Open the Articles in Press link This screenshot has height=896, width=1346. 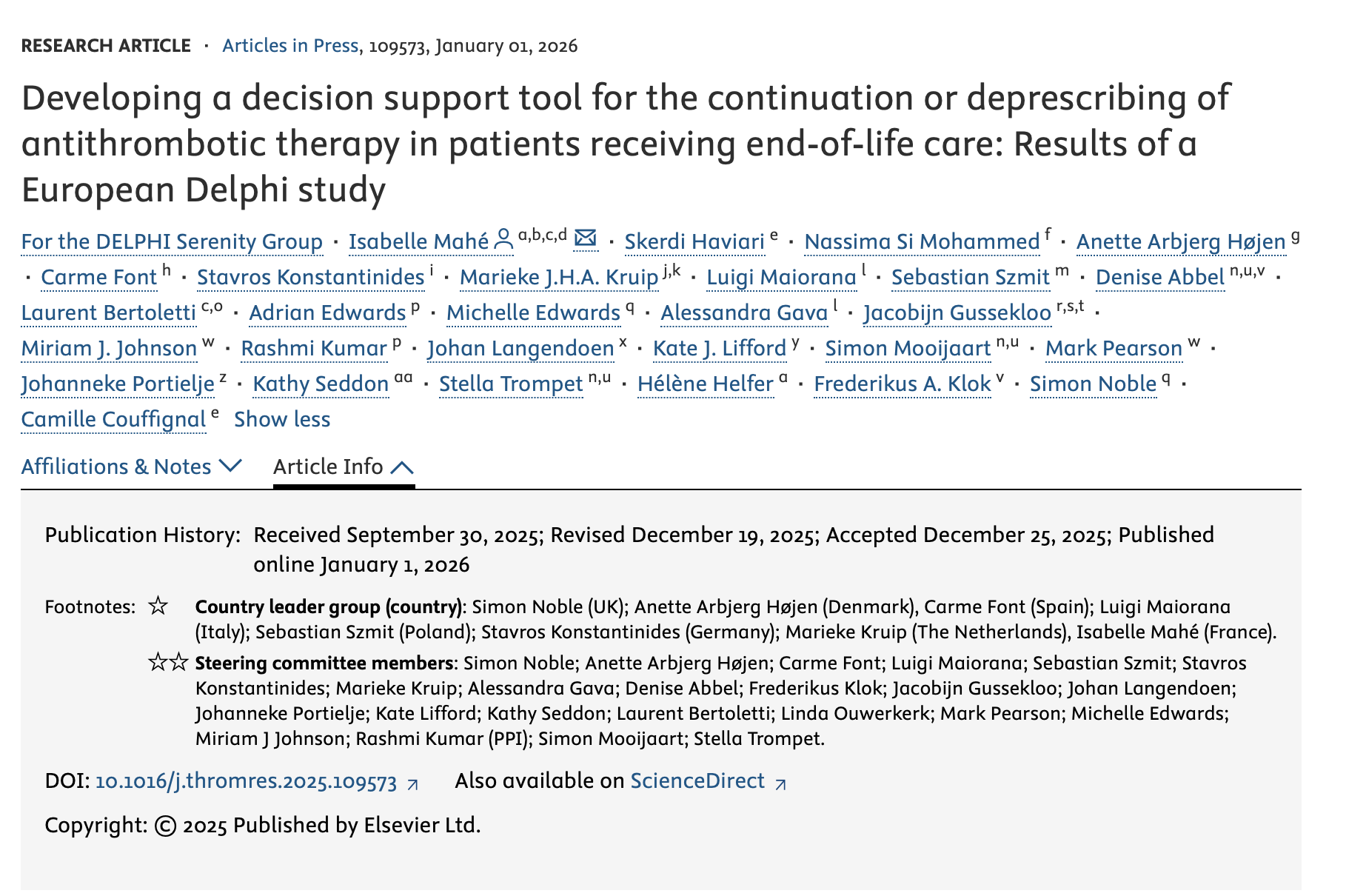pos(290,46)
